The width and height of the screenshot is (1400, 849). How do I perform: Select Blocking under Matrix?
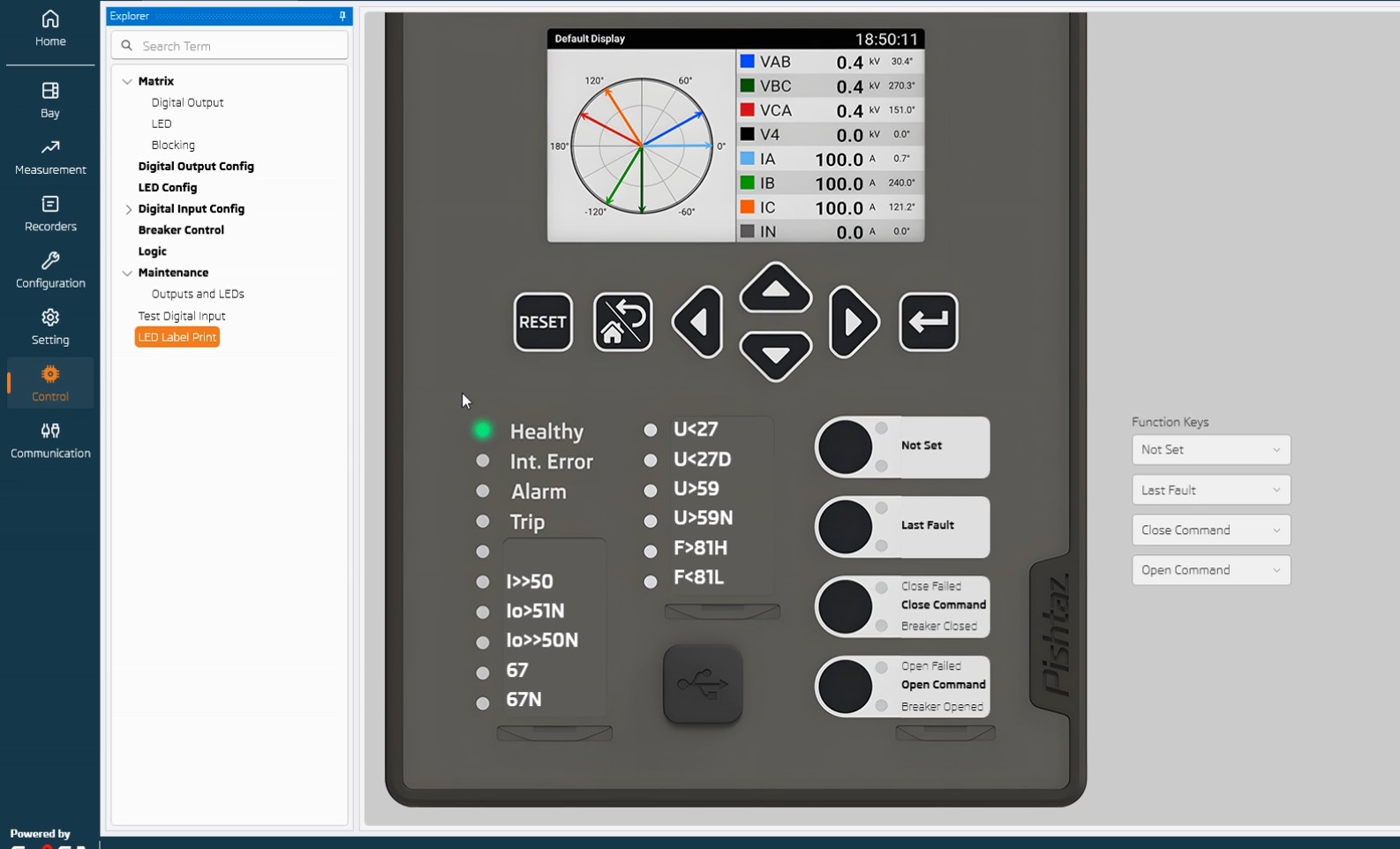coord(173,145)
